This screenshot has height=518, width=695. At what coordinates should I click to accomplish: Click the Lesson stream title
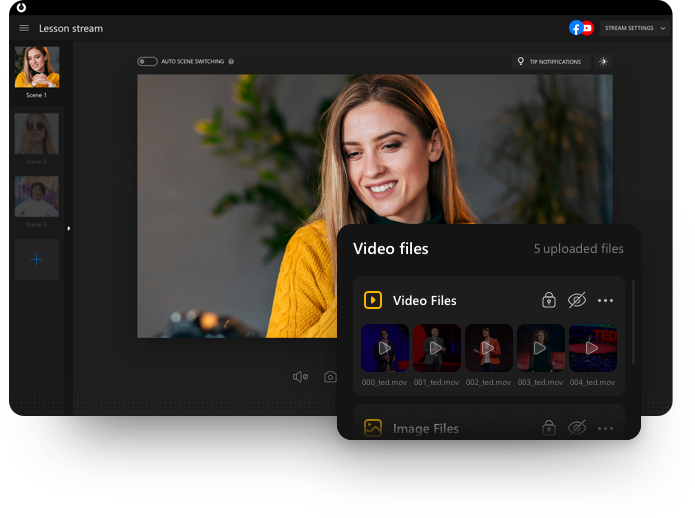pyautogui.click(x=71, y=28)
